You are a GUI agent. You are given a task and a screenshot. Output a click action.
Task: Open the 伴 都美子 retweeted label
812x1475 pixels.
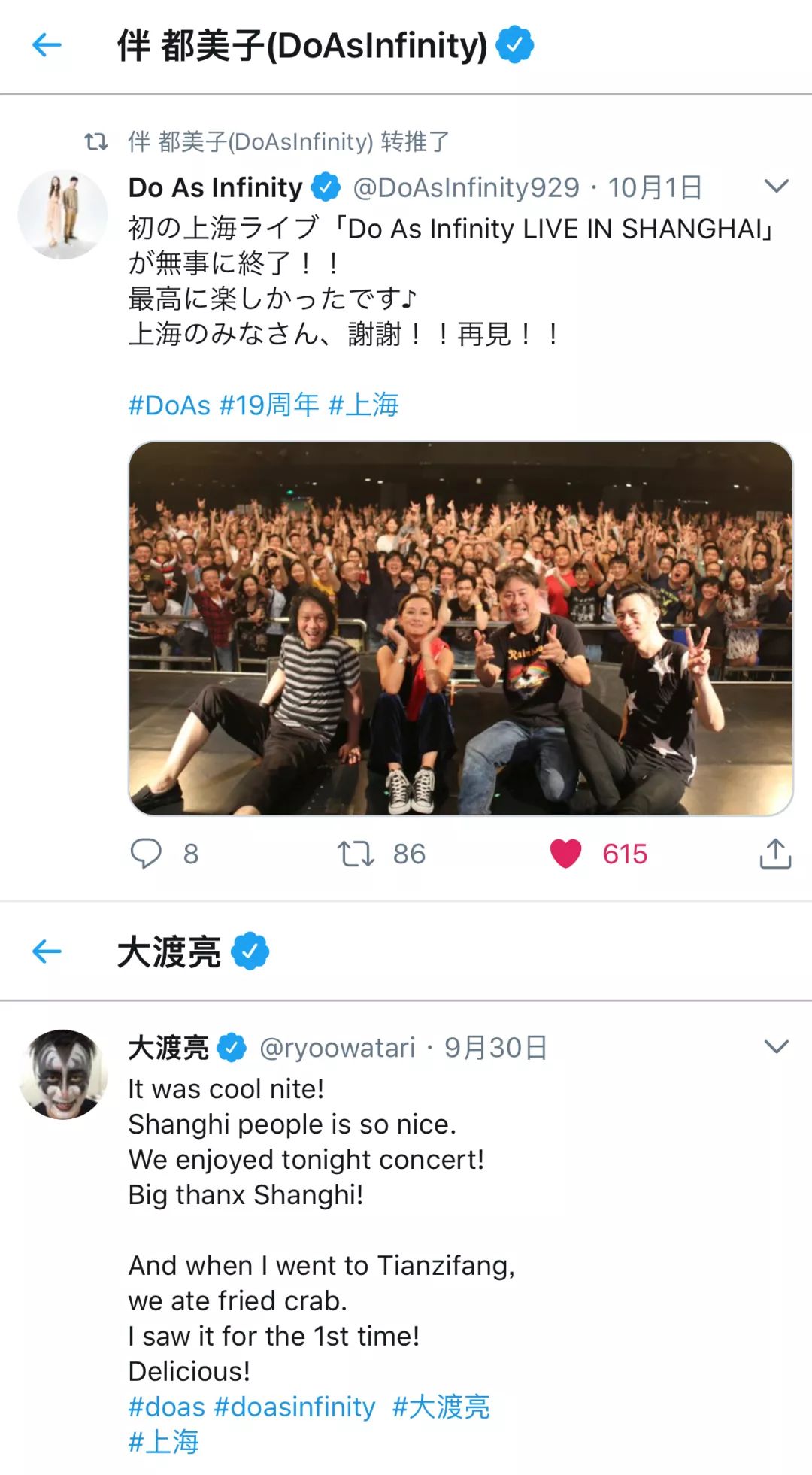(x=289, y=141)
